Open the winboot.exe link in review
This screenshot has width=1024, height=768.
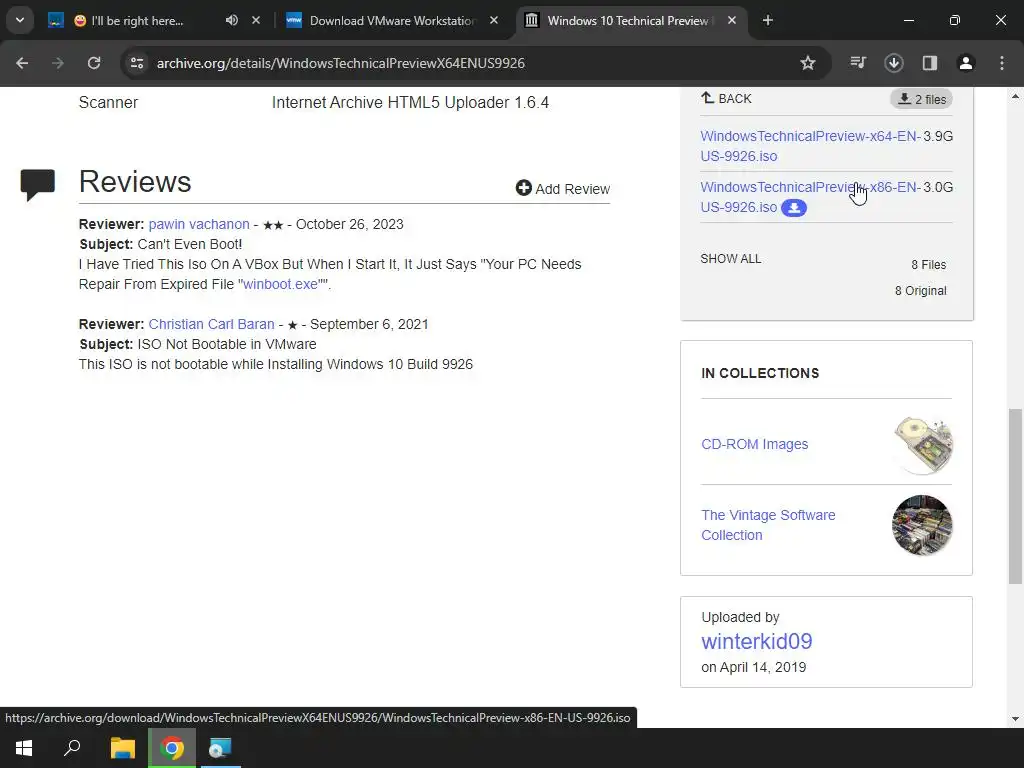tap(280, 284)
